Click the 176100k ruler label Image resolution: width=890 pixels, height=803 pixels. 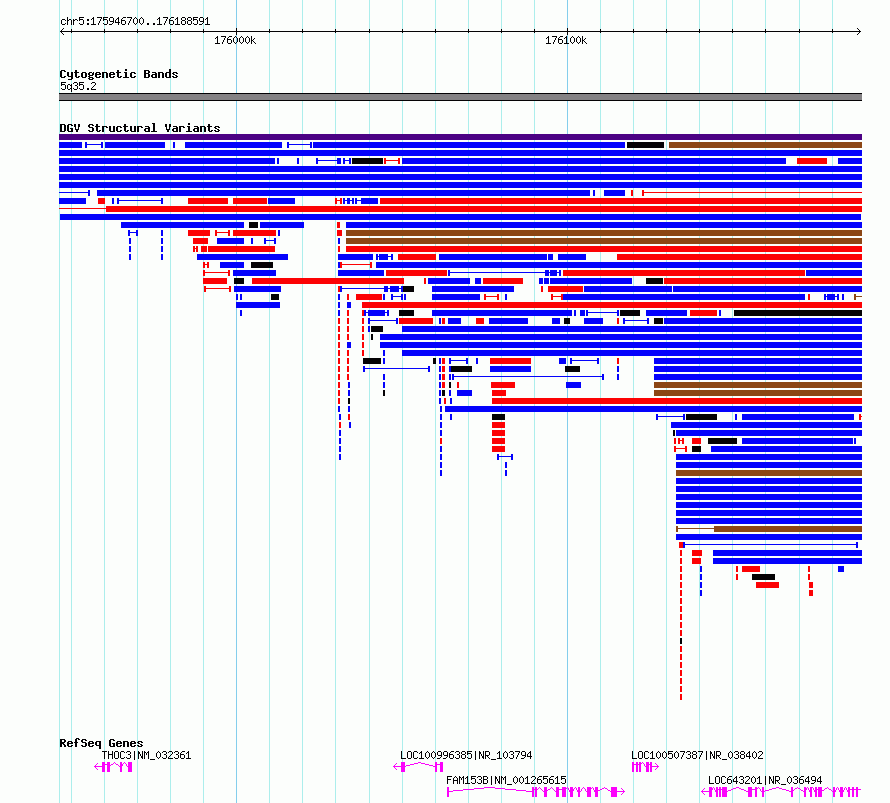point(566,40)
